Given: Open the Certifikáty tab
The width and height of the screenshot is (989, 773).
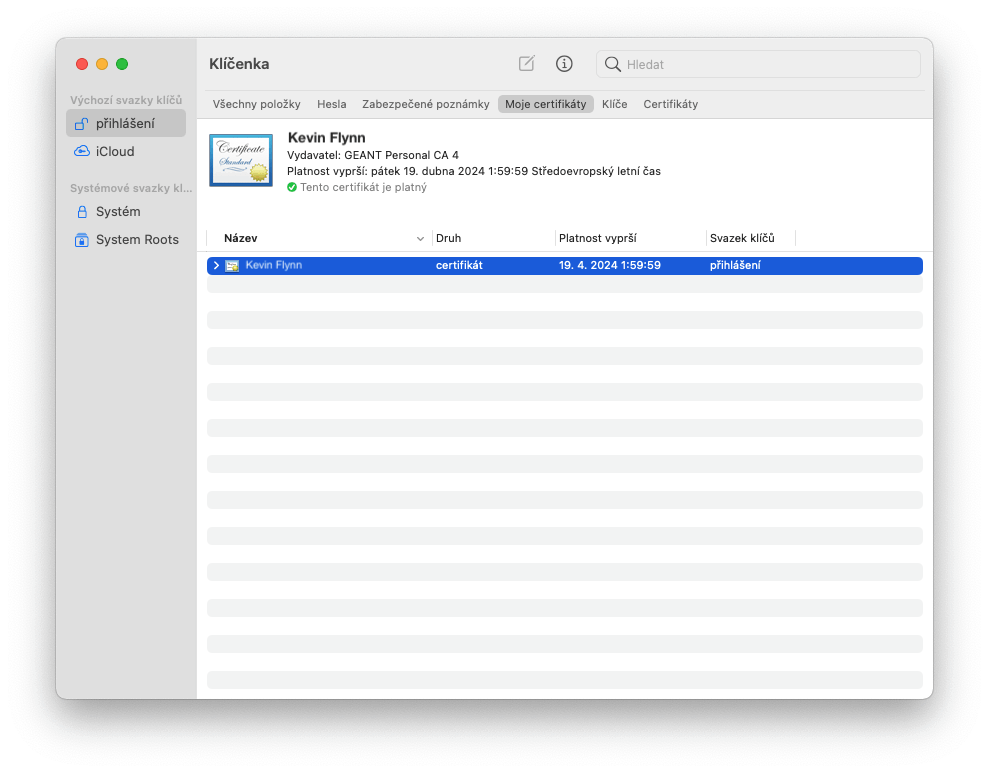Looking at the screenshot, I should 670,104.
